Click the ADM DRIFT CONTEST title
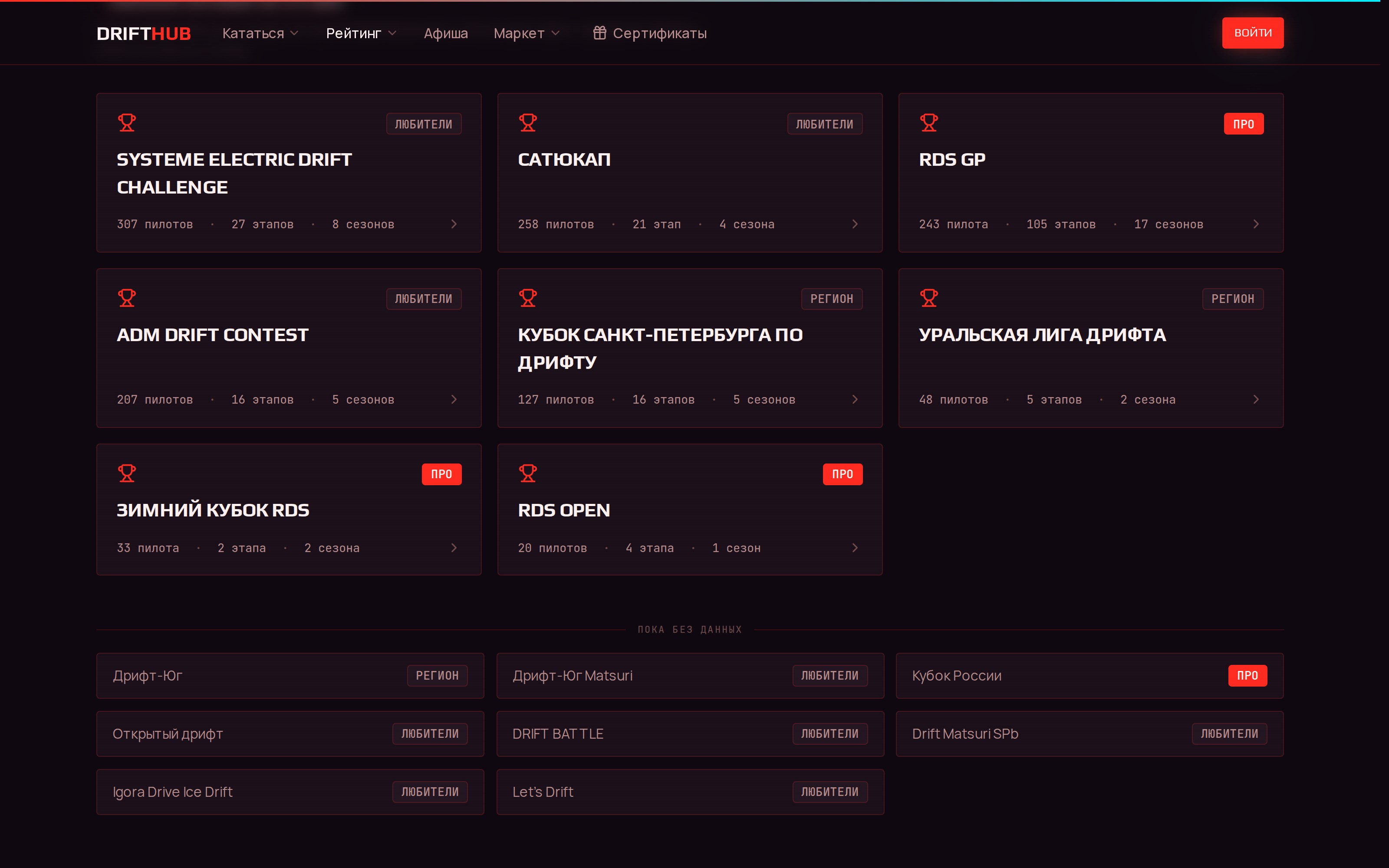 [x=212, y=335]
